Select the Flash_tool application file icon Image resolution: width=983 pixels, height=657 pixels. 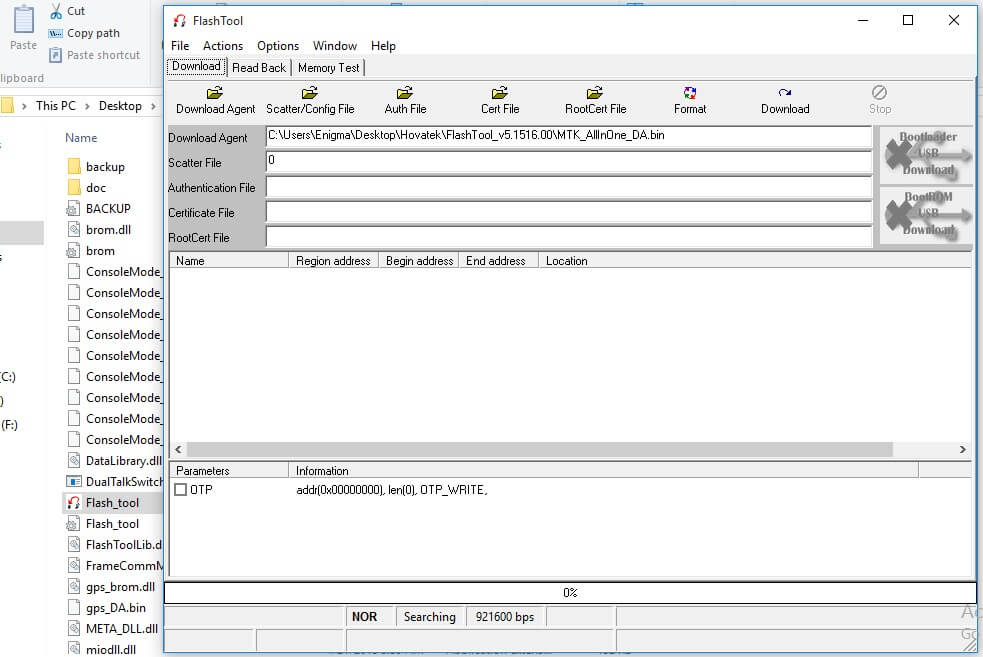[x=74, y=503]
